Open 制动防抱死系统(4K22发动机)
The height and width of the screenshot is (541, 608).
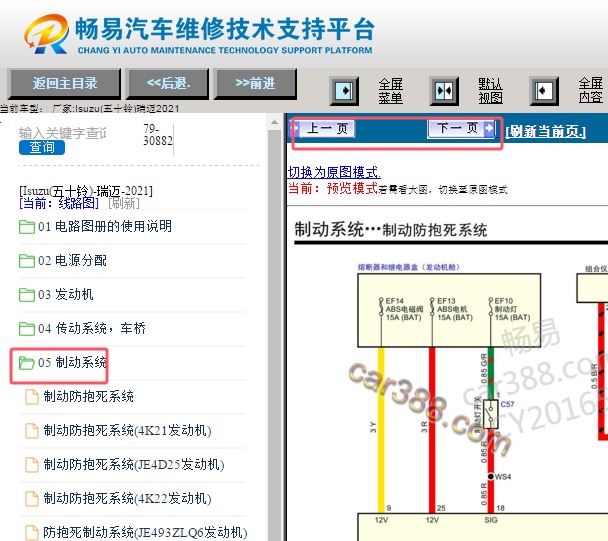coord(127,498)
